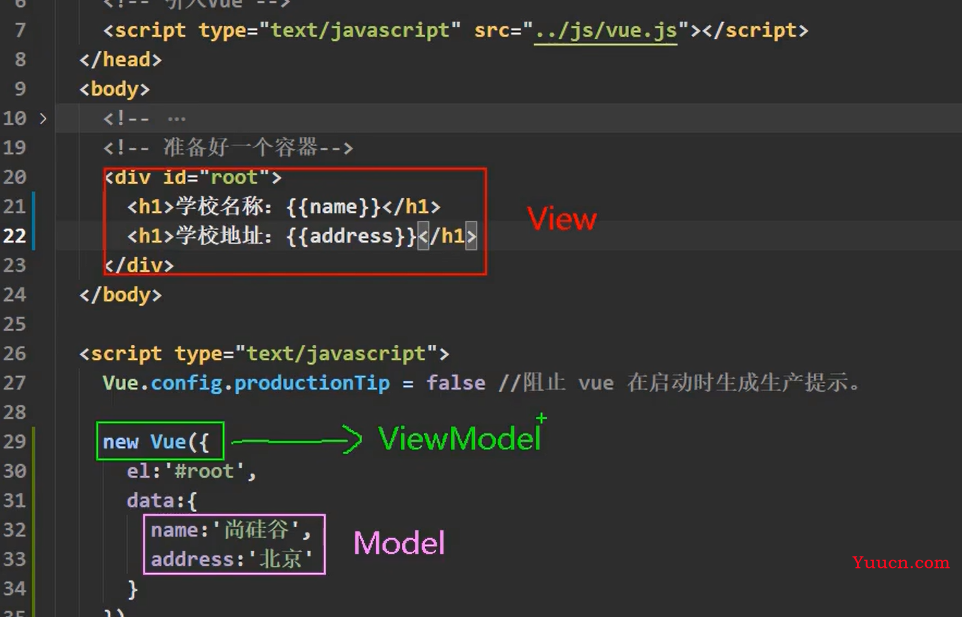Viewport: 962px width, 617px height.
Task: Click the false keyword on line 27
Action: click(456, 383)
